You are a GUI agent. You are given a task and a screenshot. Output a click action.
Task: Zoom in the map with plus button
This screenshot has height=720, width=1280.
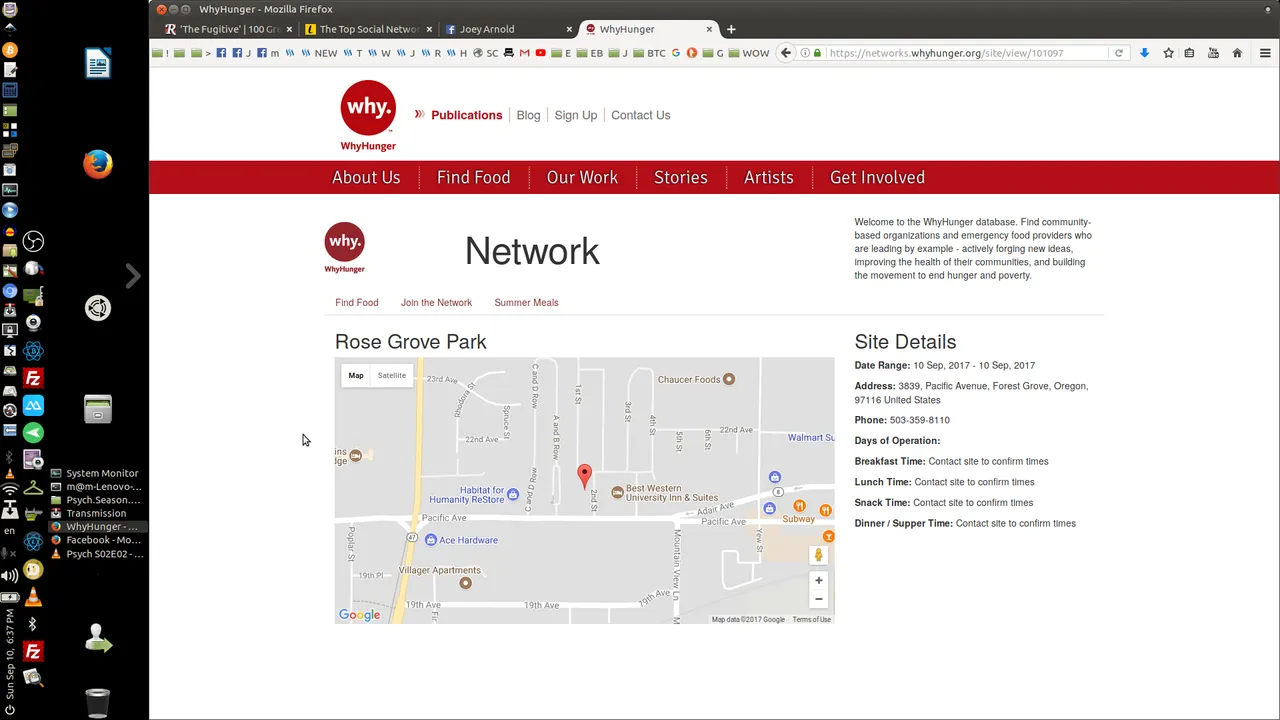tap(818, 580)
